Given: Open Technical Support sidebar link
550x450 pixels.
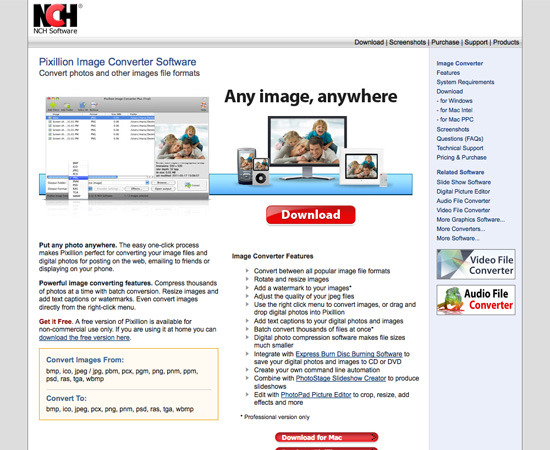Looking at the screenshot, I should pyautogui.click(x=460, y=148).
